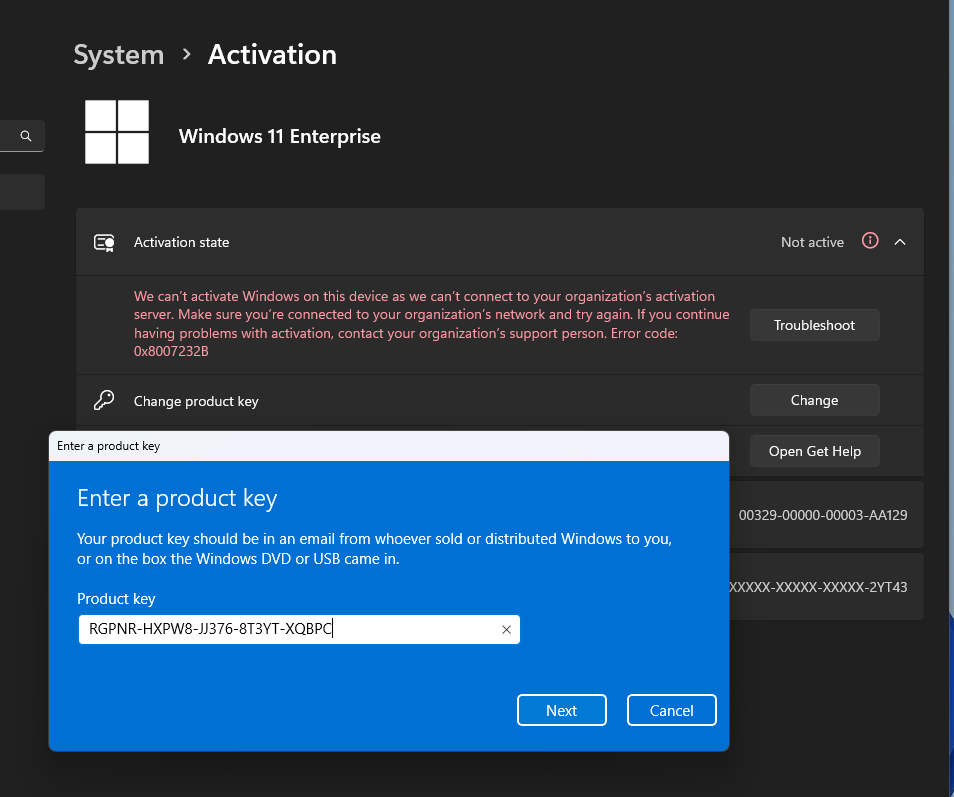Click the Not active status text
Viewport: 954px width, 797px height.
click(812, 242)
